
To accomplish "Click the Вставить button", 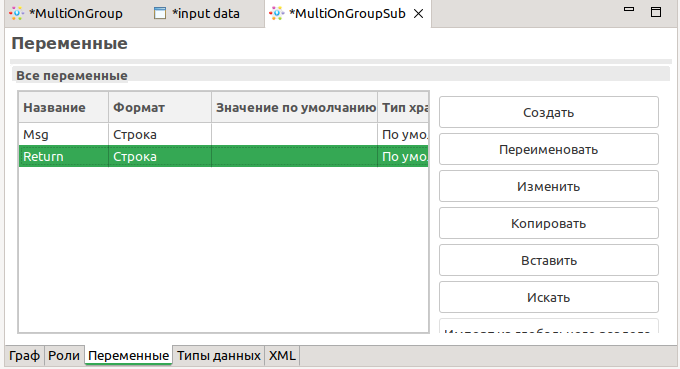I will click(549, 260).
